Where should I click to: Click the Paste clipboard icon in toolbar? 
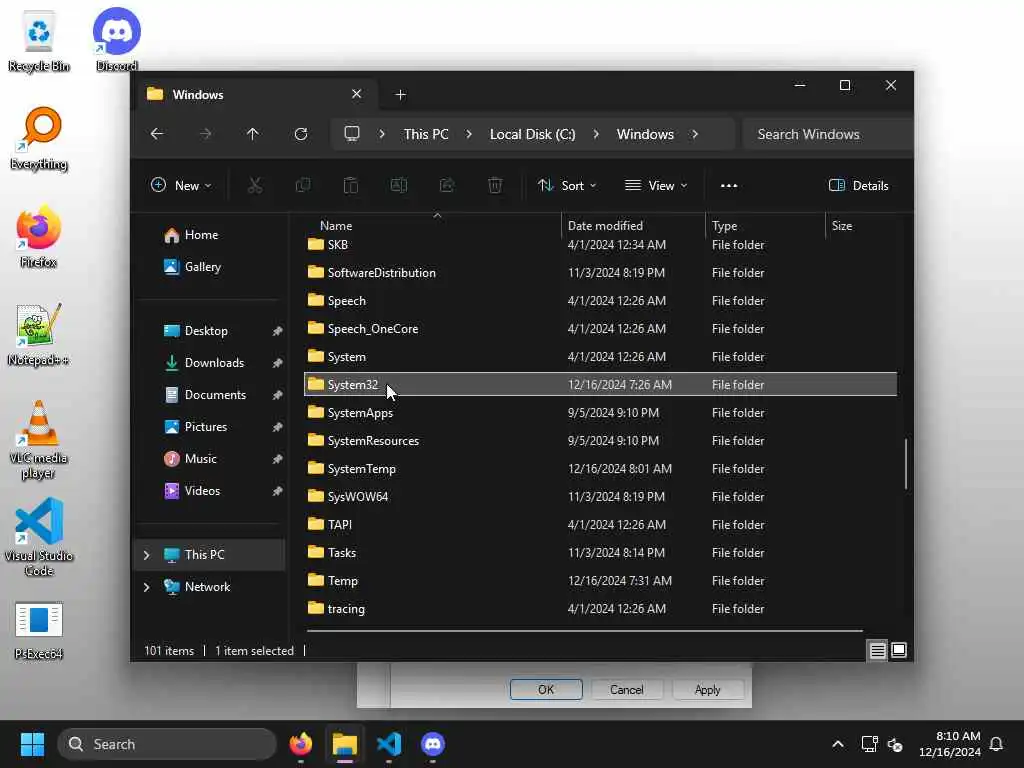[351, 185]
